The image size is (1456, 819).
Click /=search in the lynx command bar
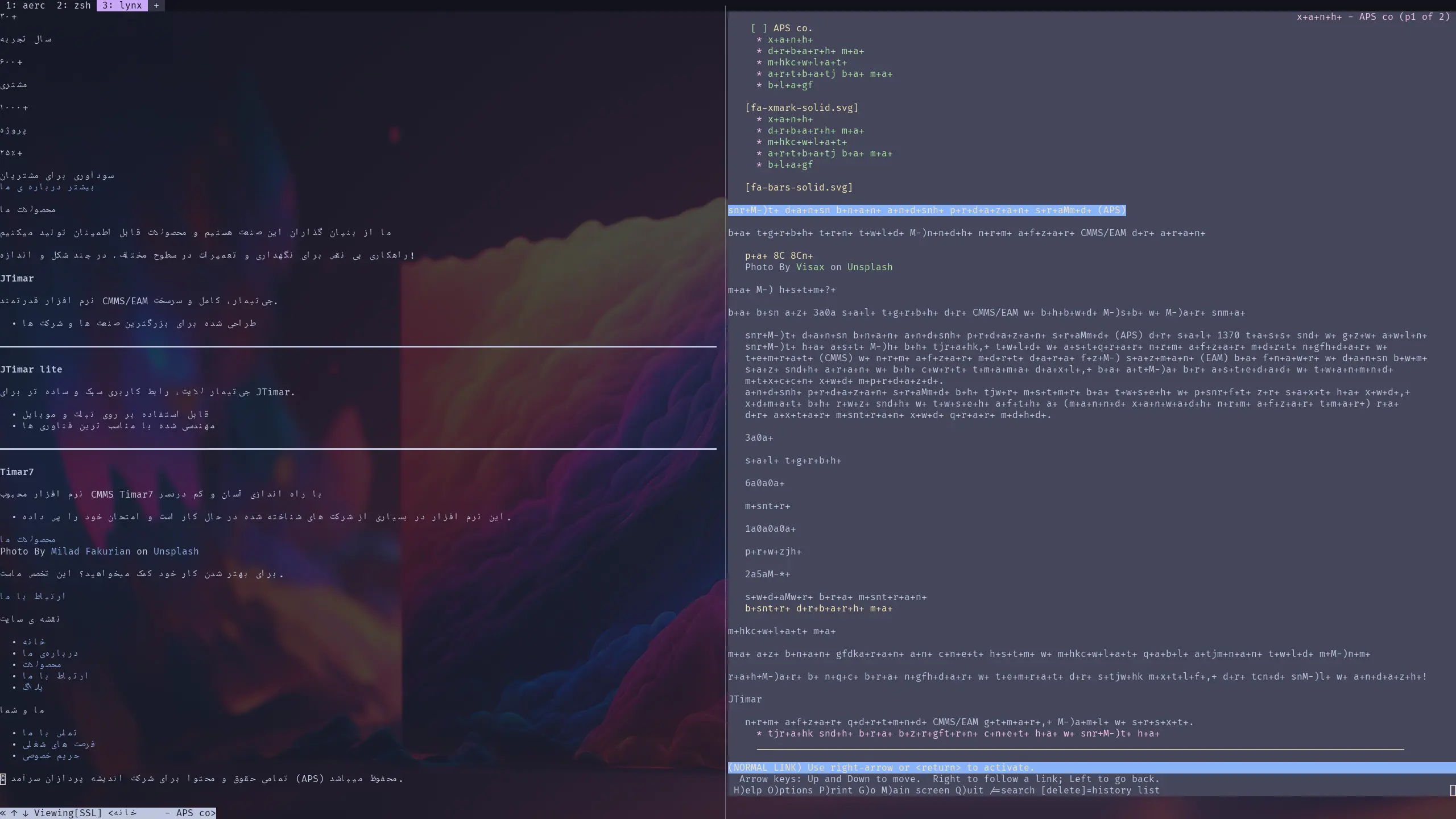pyautogui.click(x=1012, y=790)
